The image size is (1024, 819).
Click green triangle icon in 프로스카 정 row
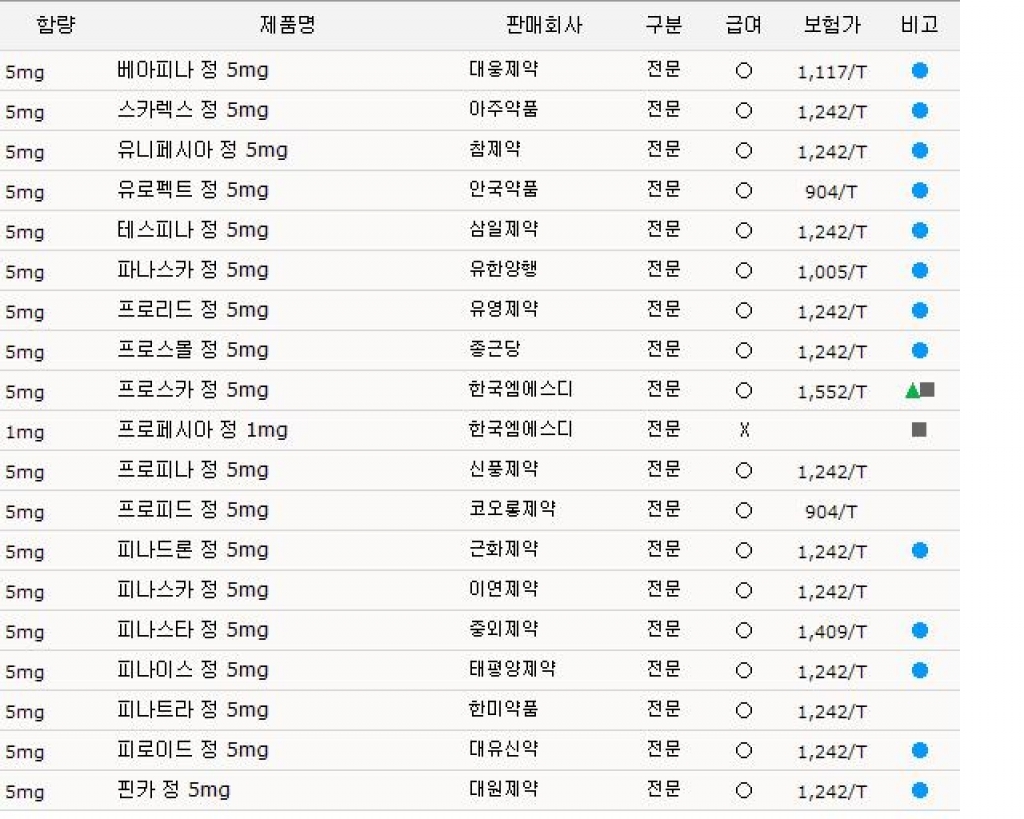tap(912, 391)
